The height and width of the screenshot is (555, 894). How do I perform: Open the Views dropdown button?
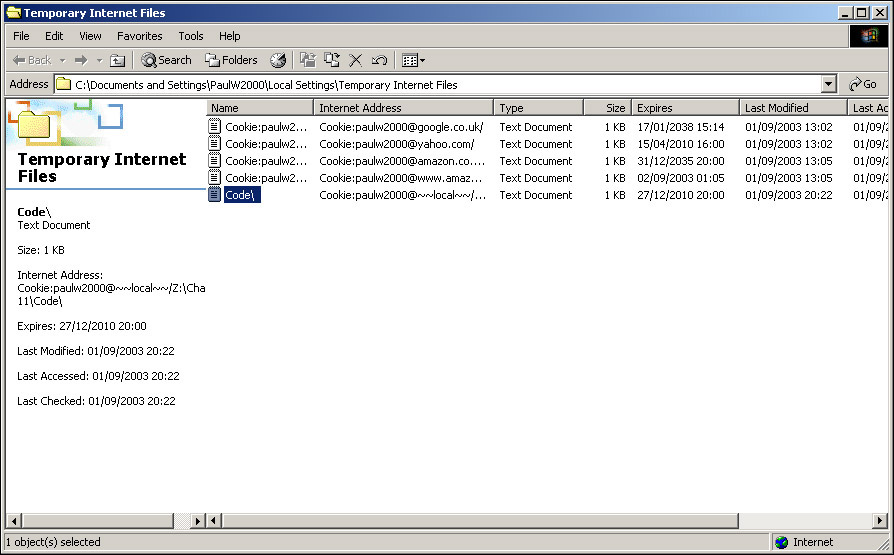pyautogui.click(x=413, y=60)
